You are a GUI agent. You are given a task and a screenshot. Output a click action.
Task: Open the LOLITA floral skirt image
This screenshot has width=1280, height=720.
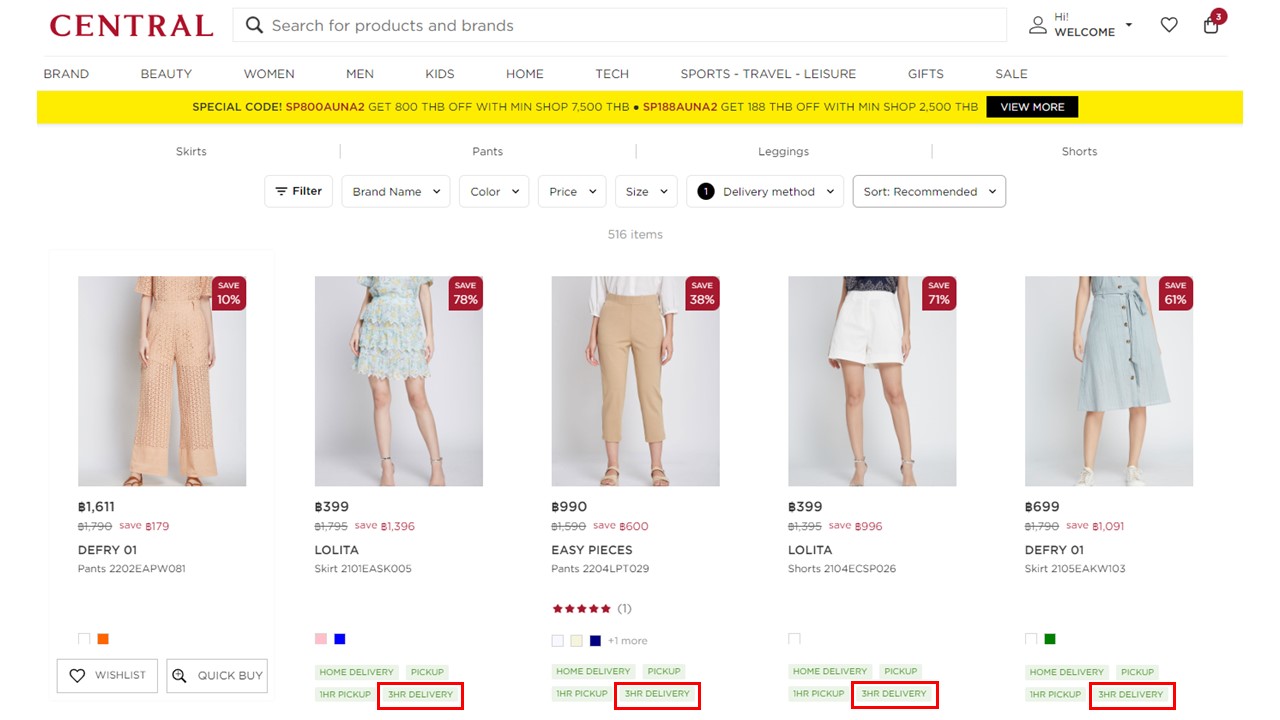(x=399, y=381)
